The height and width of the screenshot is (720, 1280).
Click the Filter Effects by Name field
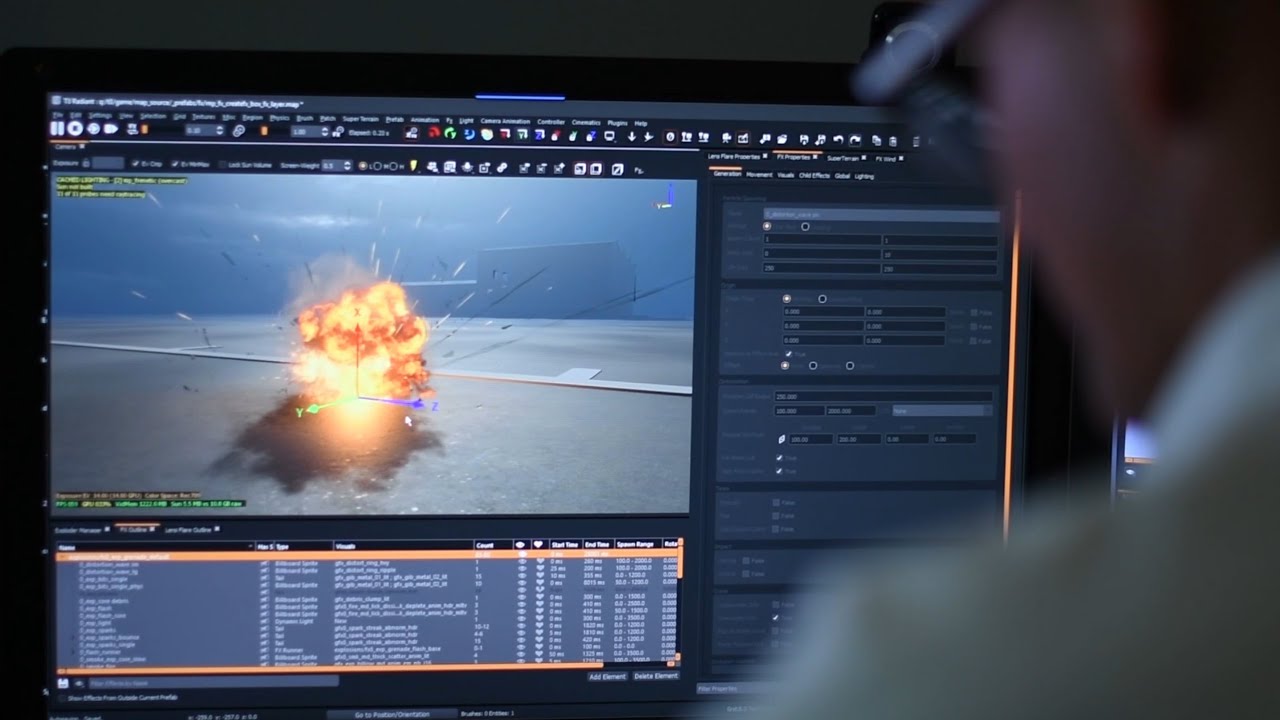coord(213,683)
